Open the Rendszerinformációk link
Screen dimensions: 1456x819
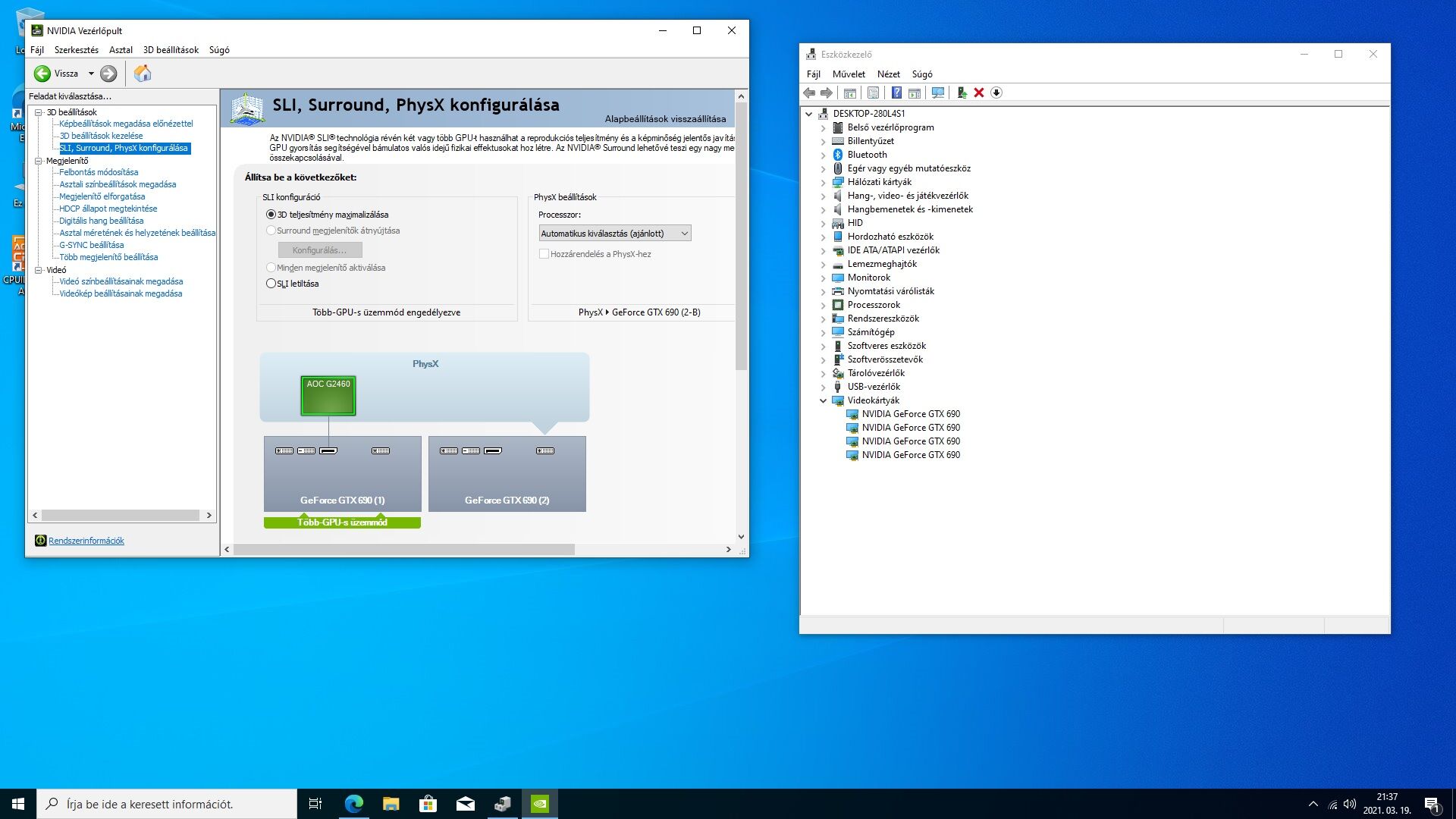[x=86, y=541]
